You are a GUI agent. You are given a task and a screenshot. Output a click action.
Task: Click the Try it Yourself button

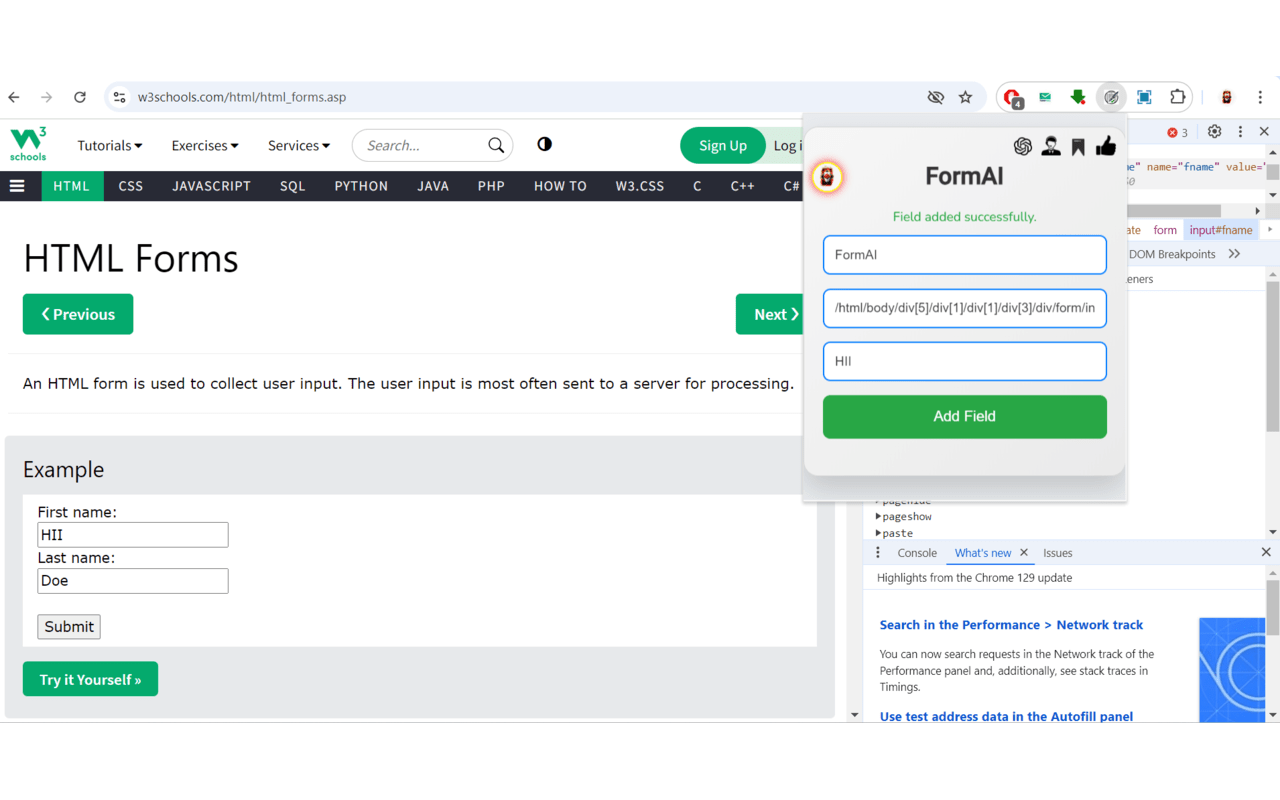[90, 679]
